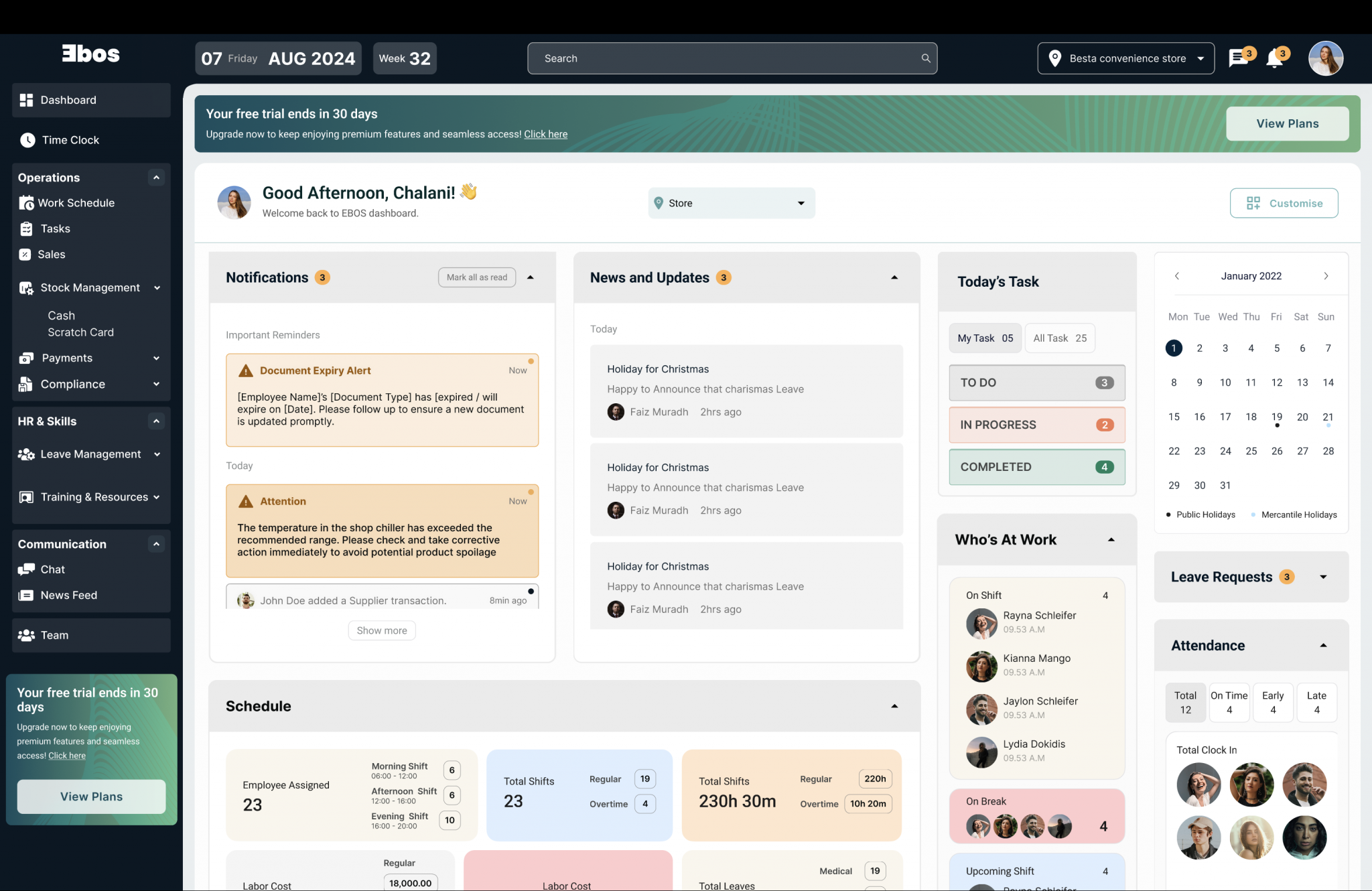Expand the Leave Requests panel

pyautogui.click(x=1323, y=577)
